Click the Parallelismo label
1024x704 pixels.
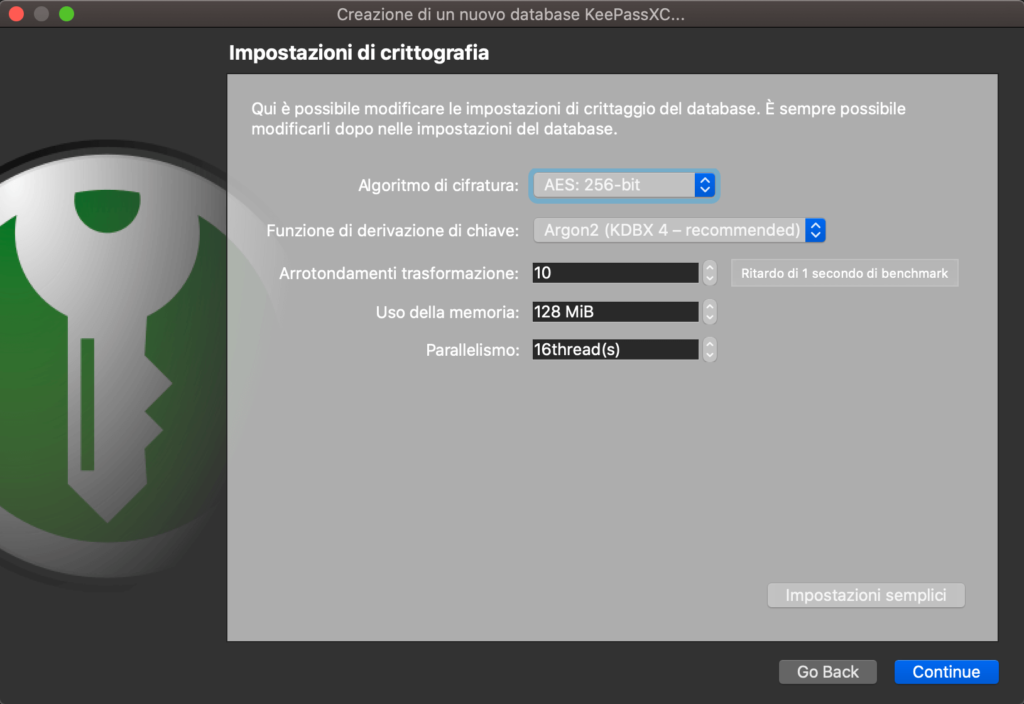pos(473,350)
